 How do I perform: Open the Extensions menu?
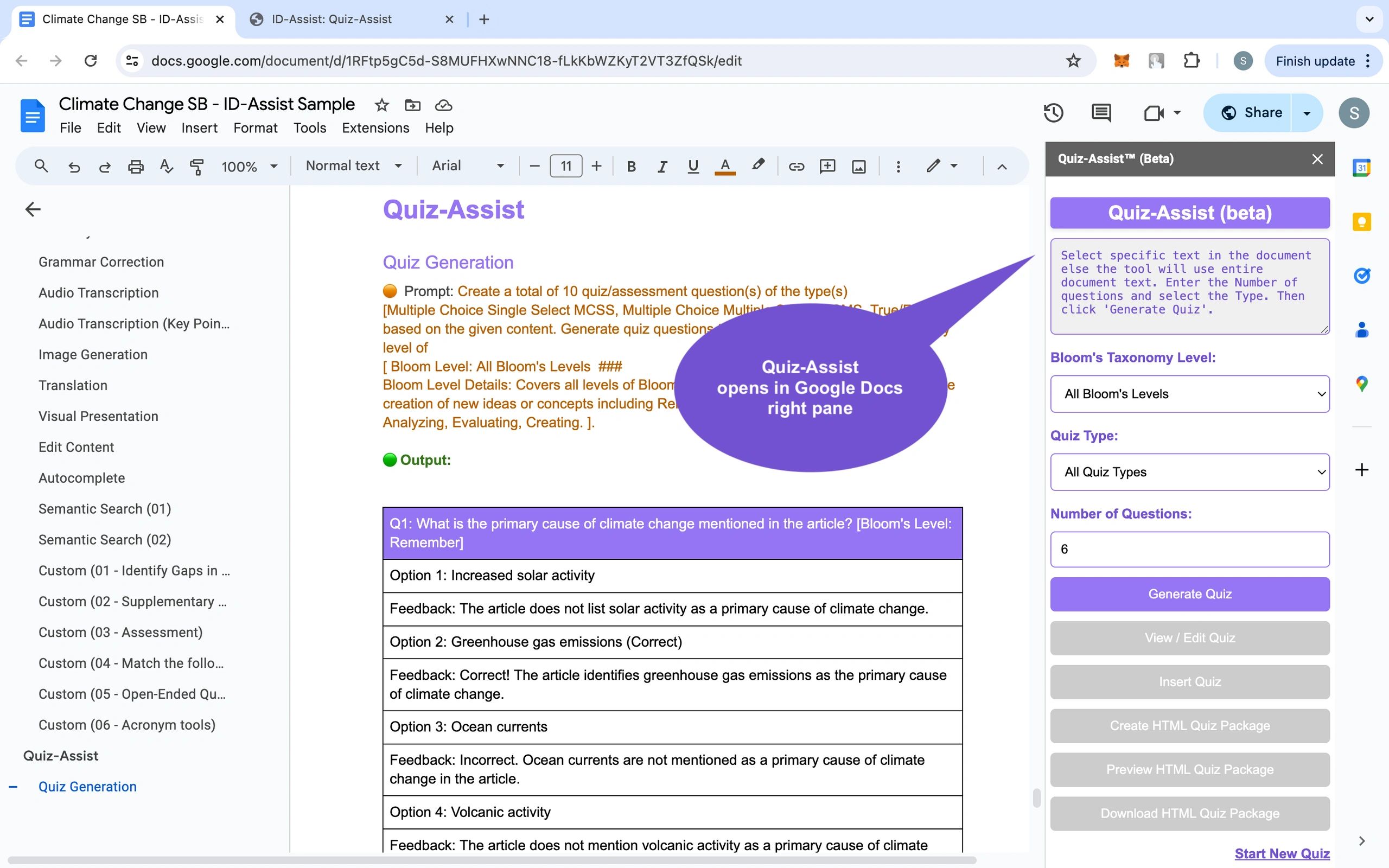tap(375, 128)
